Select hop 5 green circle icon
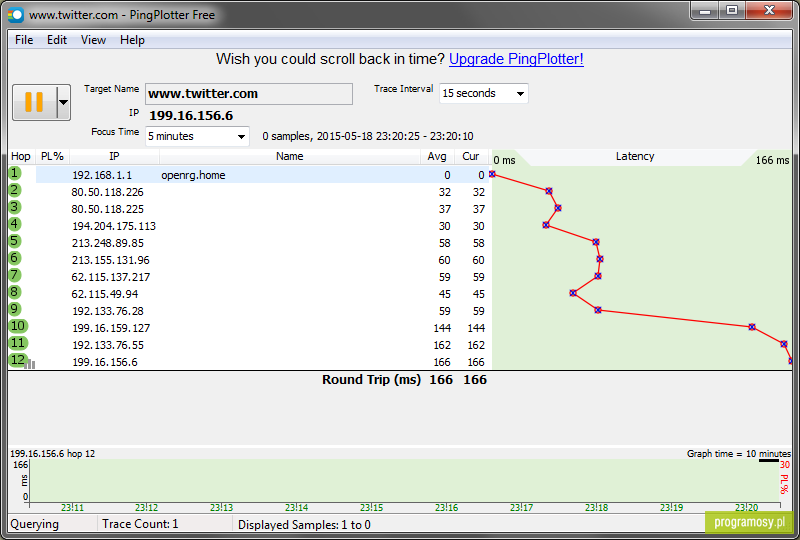This screenshot has height=540, width=800. [15, 241]
